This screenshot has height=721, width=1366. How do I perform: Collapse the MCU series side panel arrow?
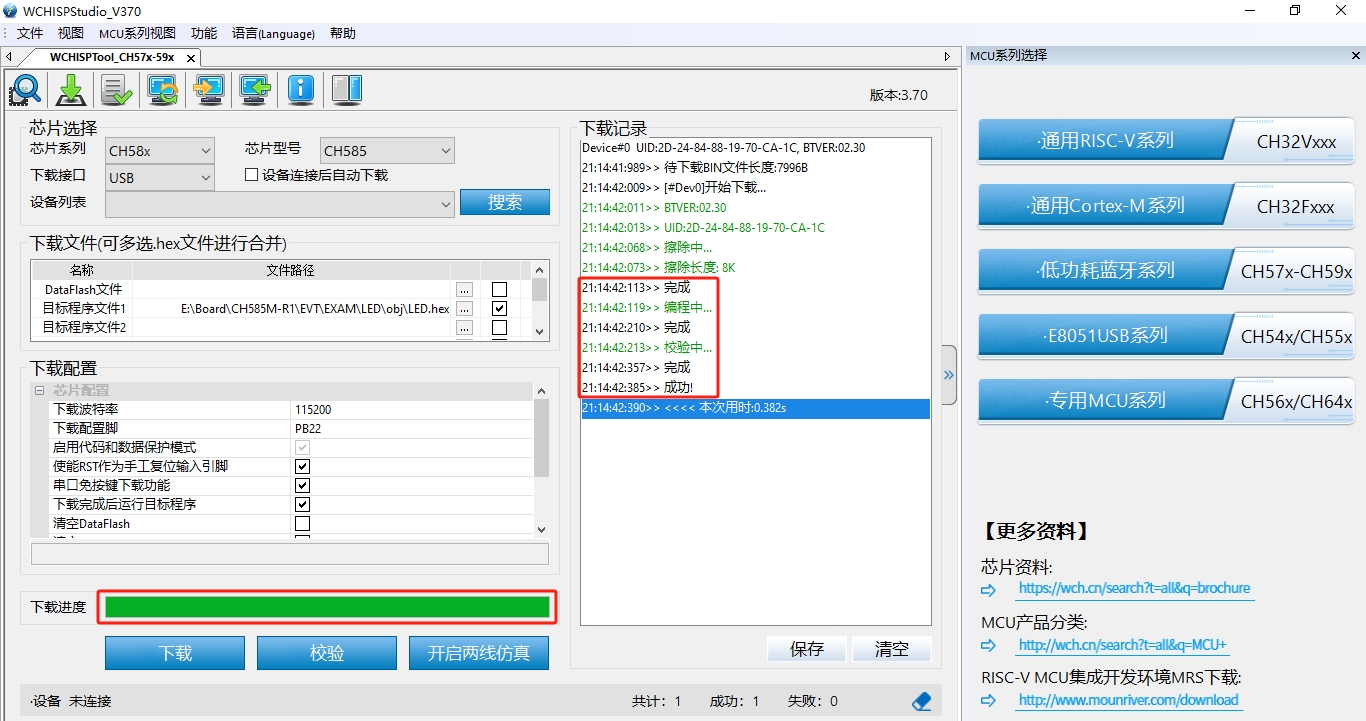949,375
